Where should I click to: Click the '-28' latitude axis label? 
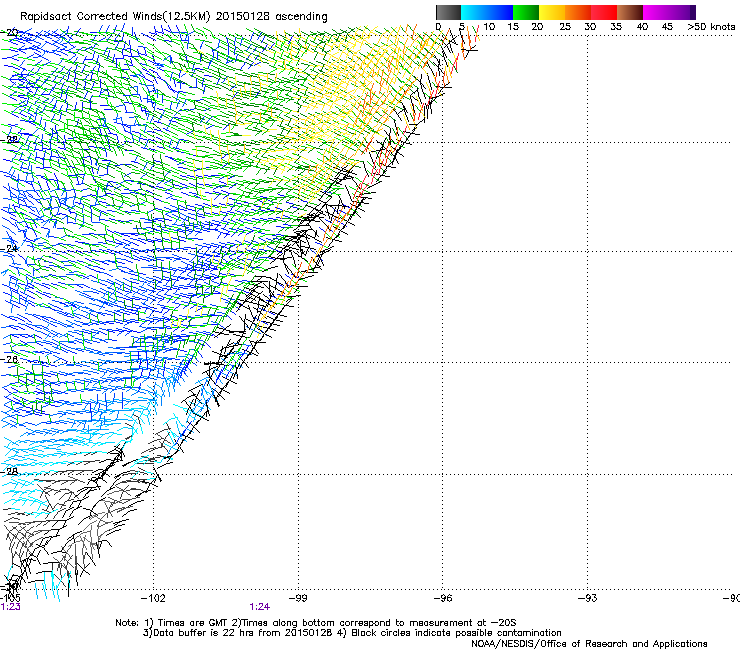[x=9, y=471]
